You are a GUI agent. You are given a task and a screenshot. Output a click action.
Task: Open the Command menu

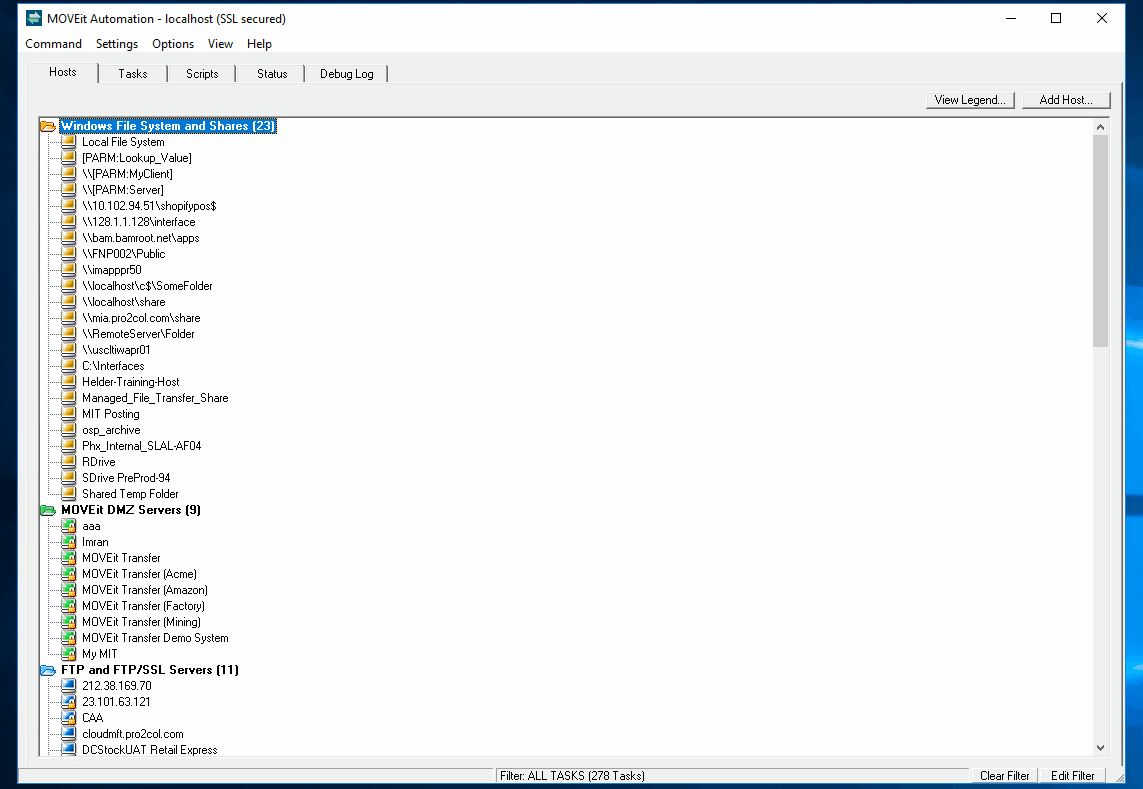(x=53, y=44)
